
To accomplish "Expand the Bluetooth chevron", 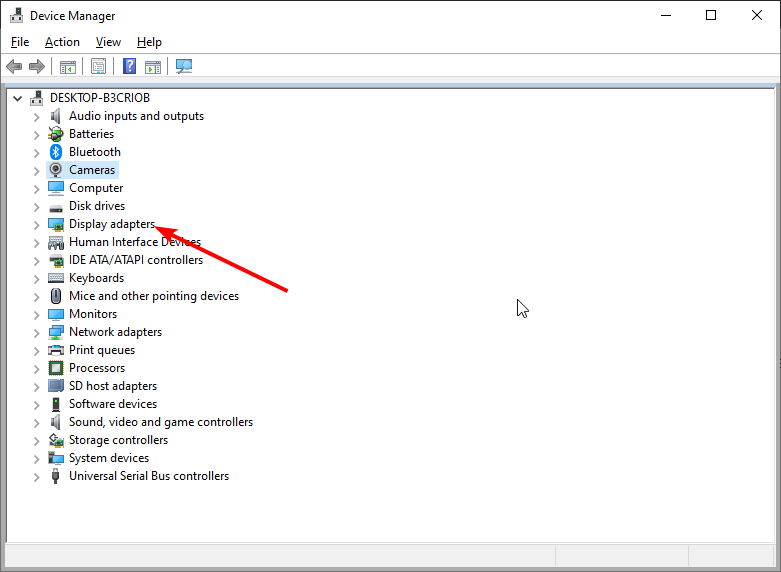I will [x=36, y=153].
